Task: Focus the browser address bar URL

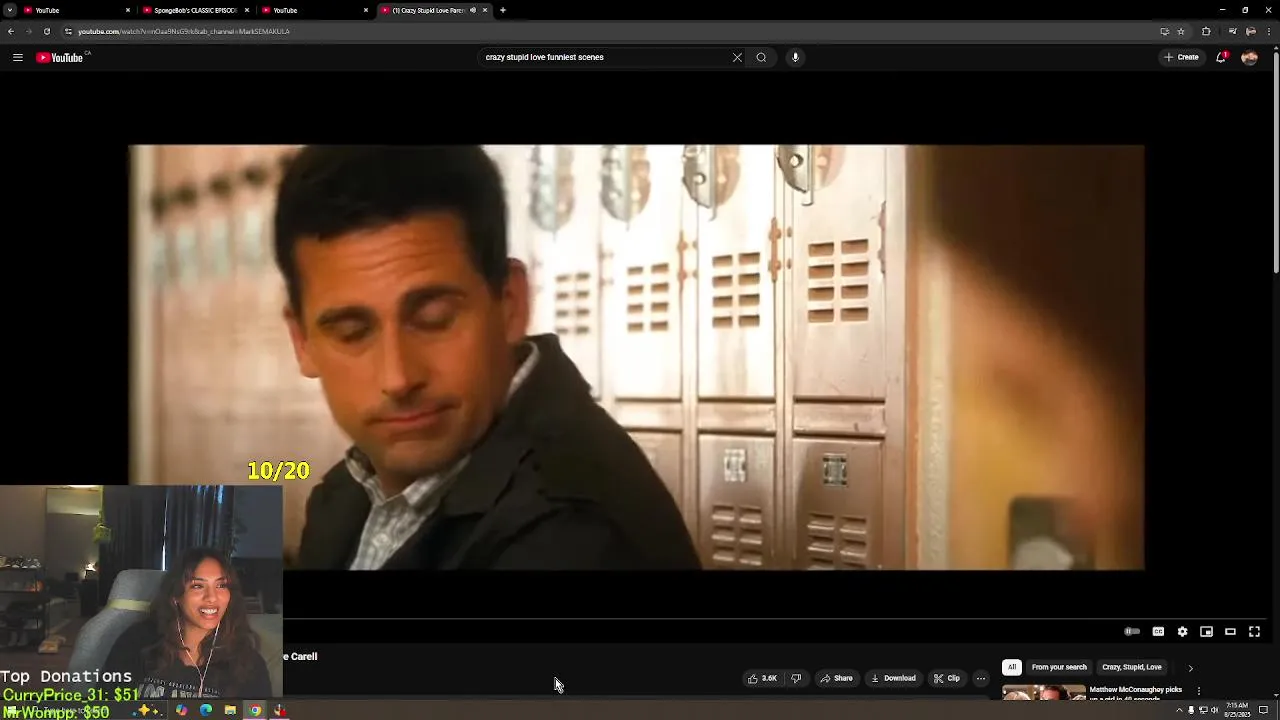Action: point(184,31)
